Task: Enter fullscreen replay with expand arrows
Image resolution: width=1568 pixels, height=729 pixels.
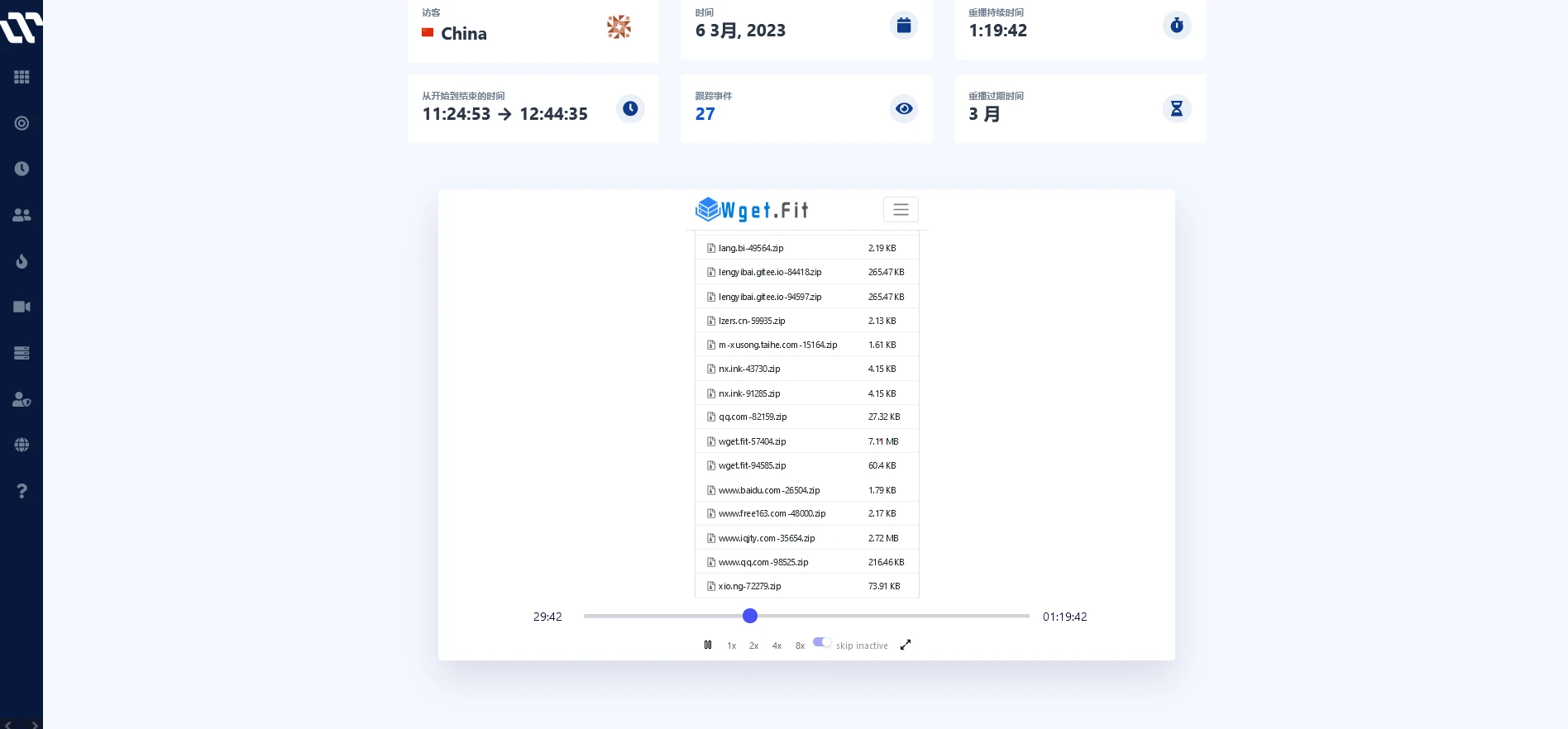Action: 906,645
